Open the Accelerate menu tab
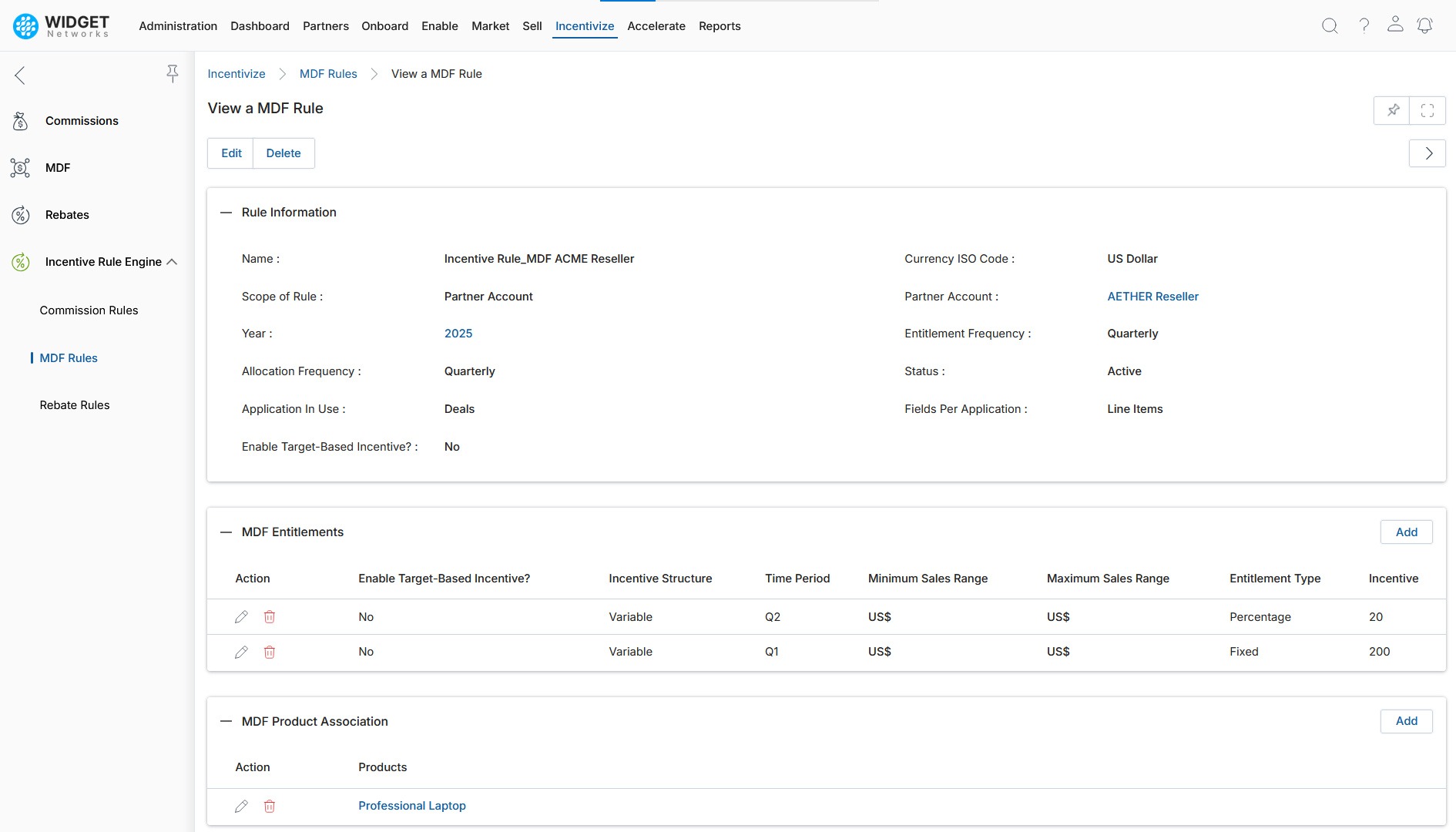 pyautogui.click(x=656, y=26)
